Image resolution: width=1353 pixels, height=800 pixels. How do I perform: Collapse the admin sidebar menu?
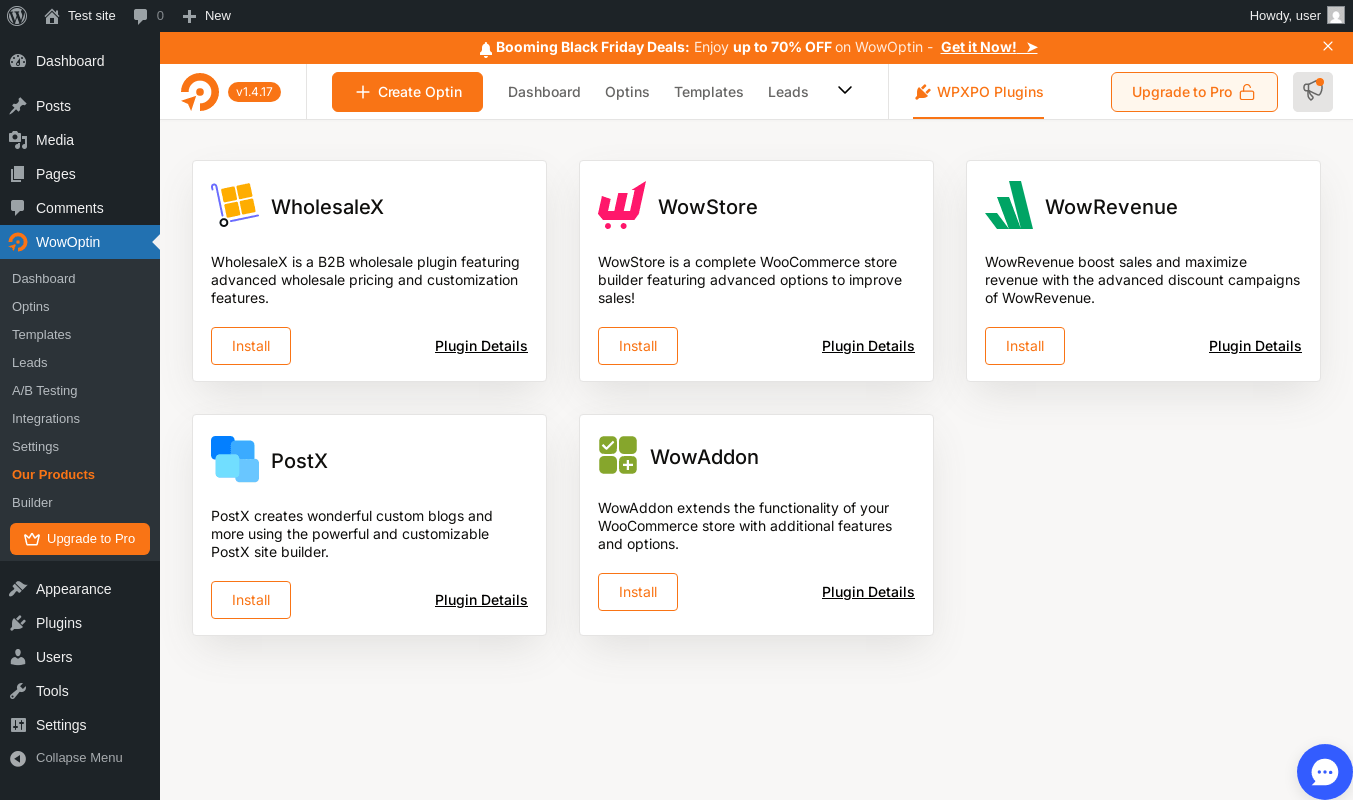(x=80, y=758)
